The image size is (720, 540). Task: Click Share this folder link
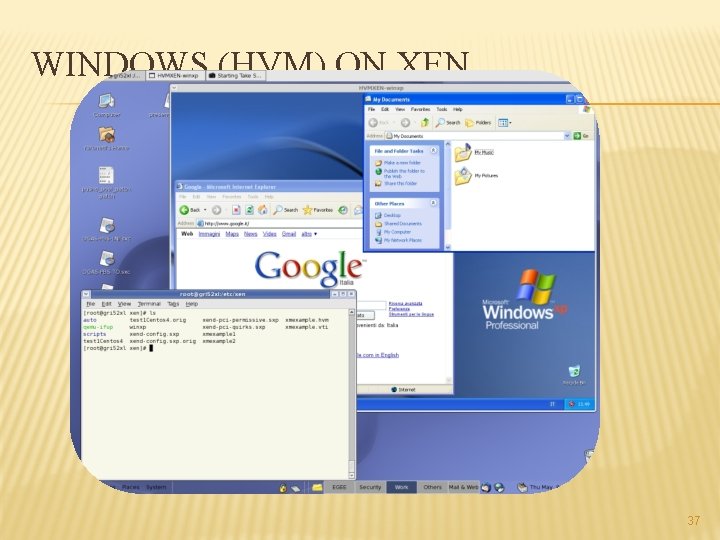[396, 183]
